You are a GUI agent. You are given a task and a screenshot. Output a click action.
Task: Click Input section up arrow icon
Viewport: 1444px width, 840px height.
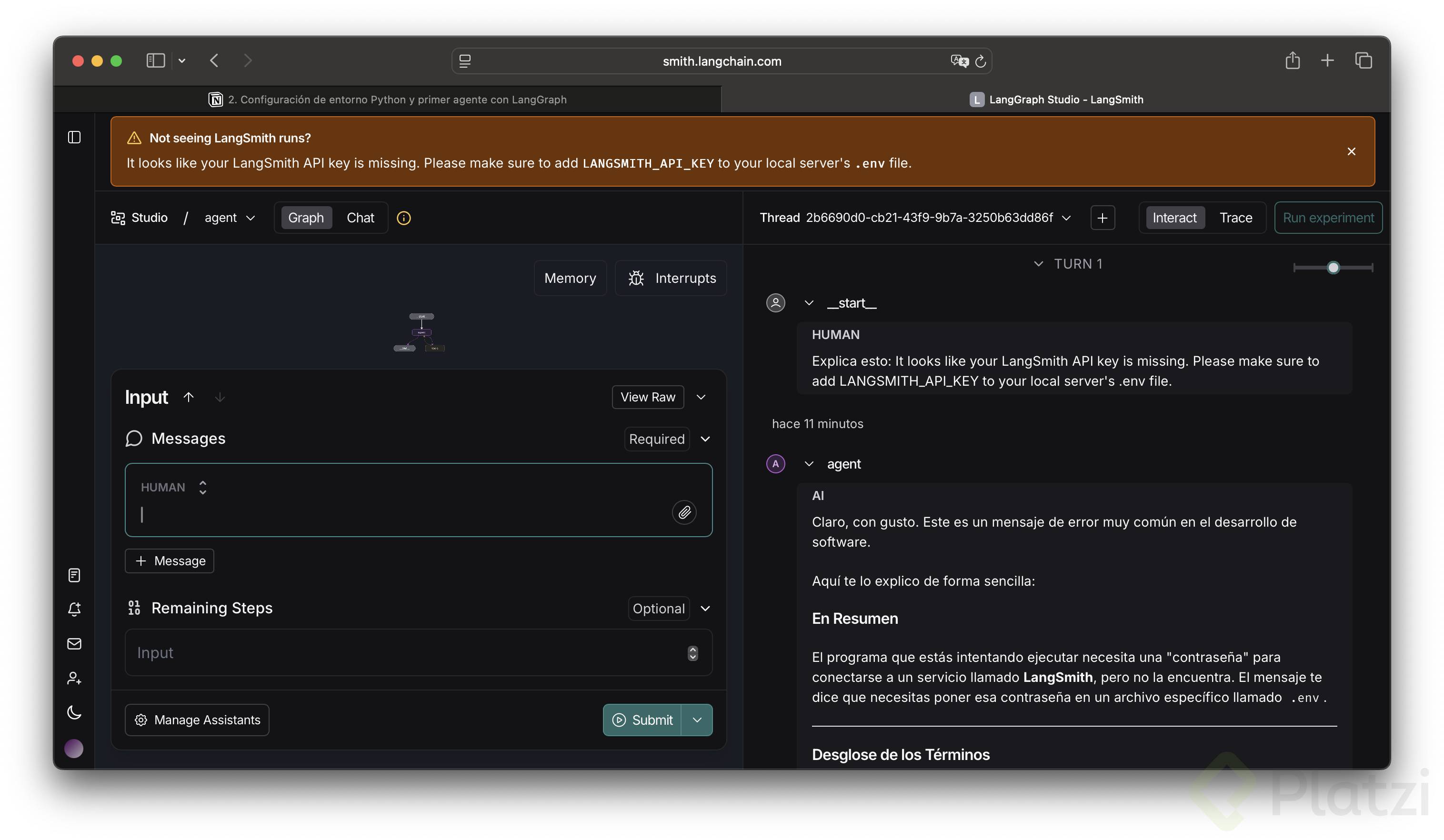[189, 397]
